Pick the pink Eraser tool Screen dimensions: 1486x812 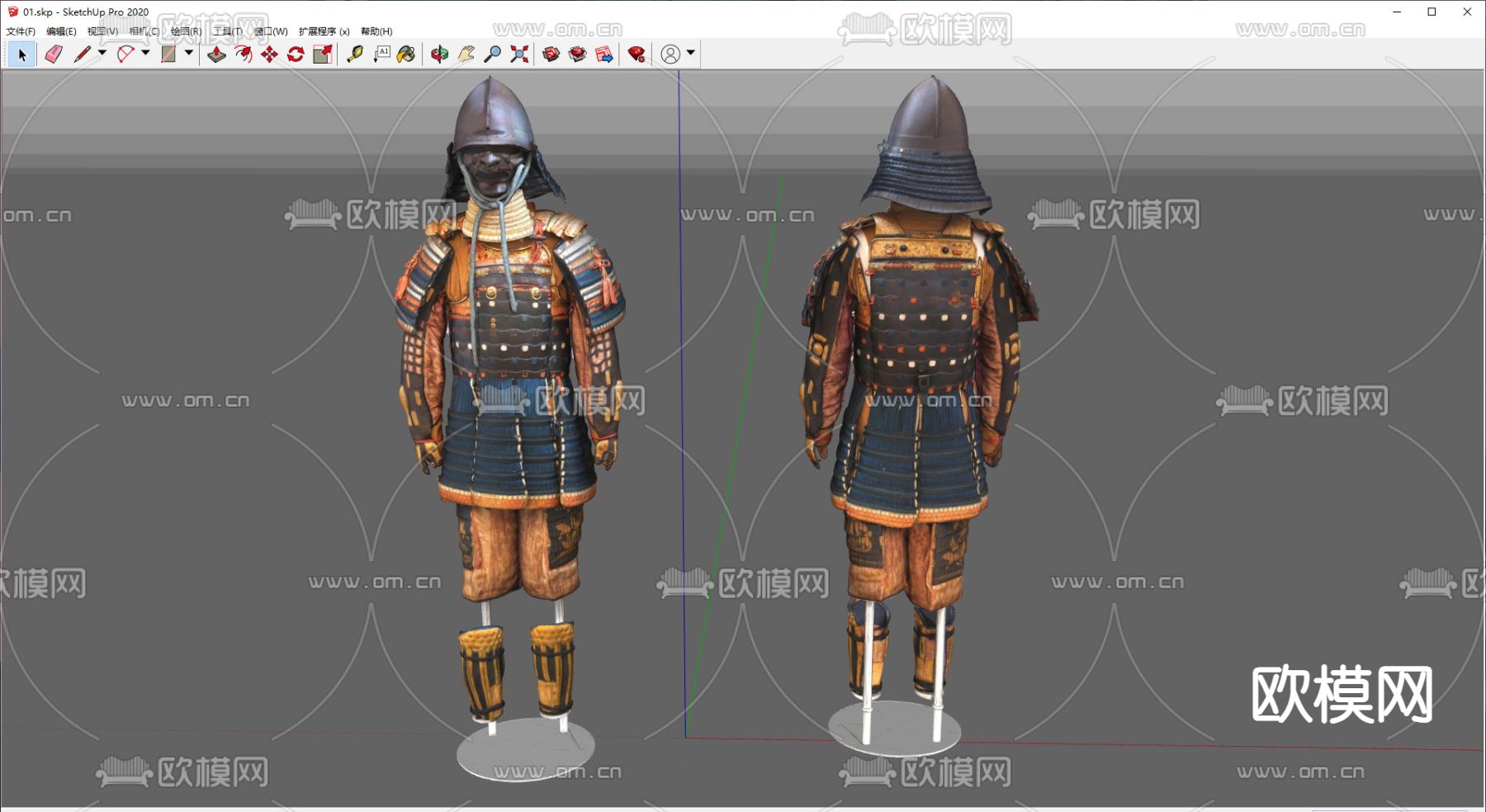(54, 54)
